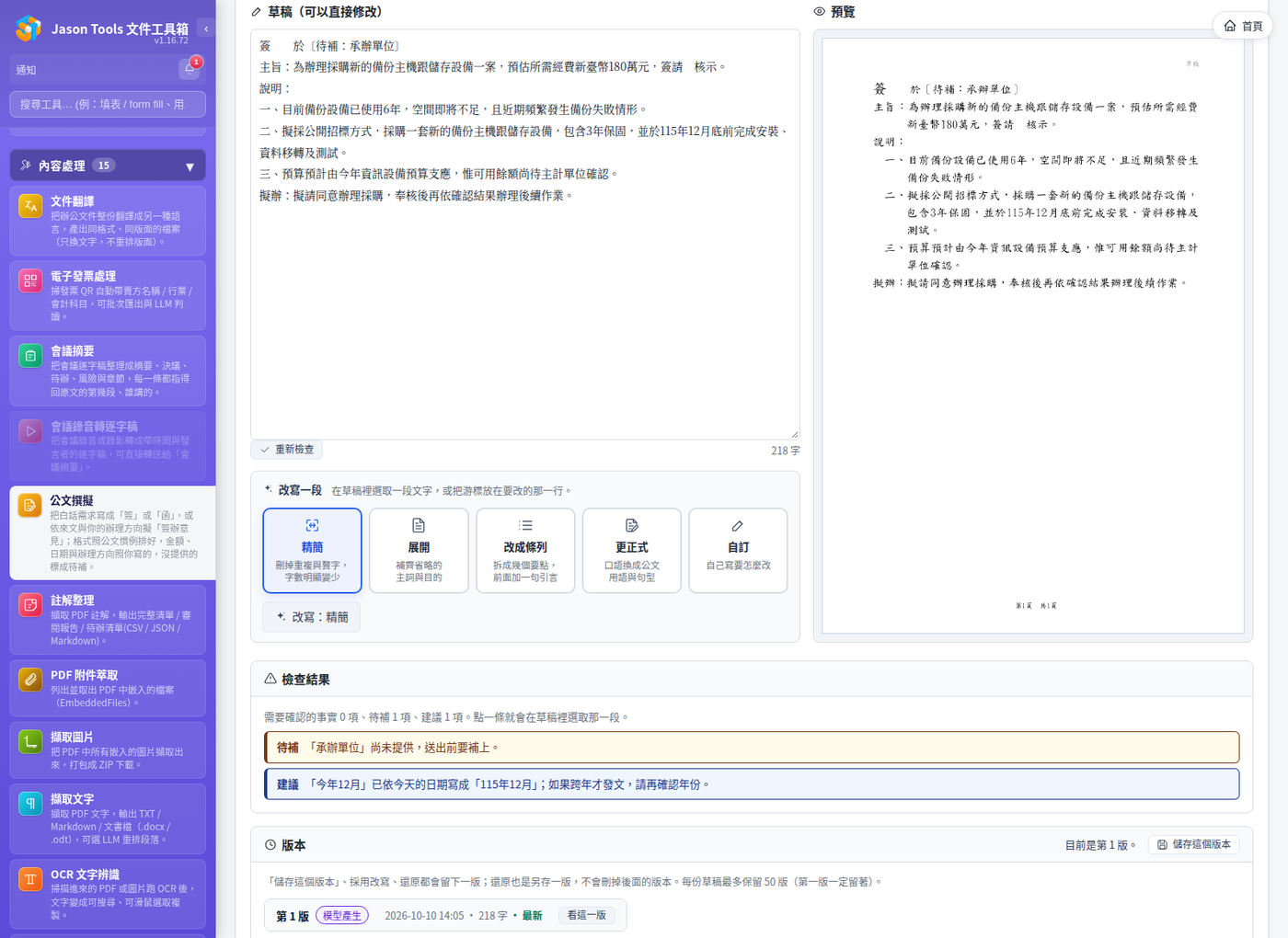
Task: Select the 自訂 rewrite mode
Action: 738,551
